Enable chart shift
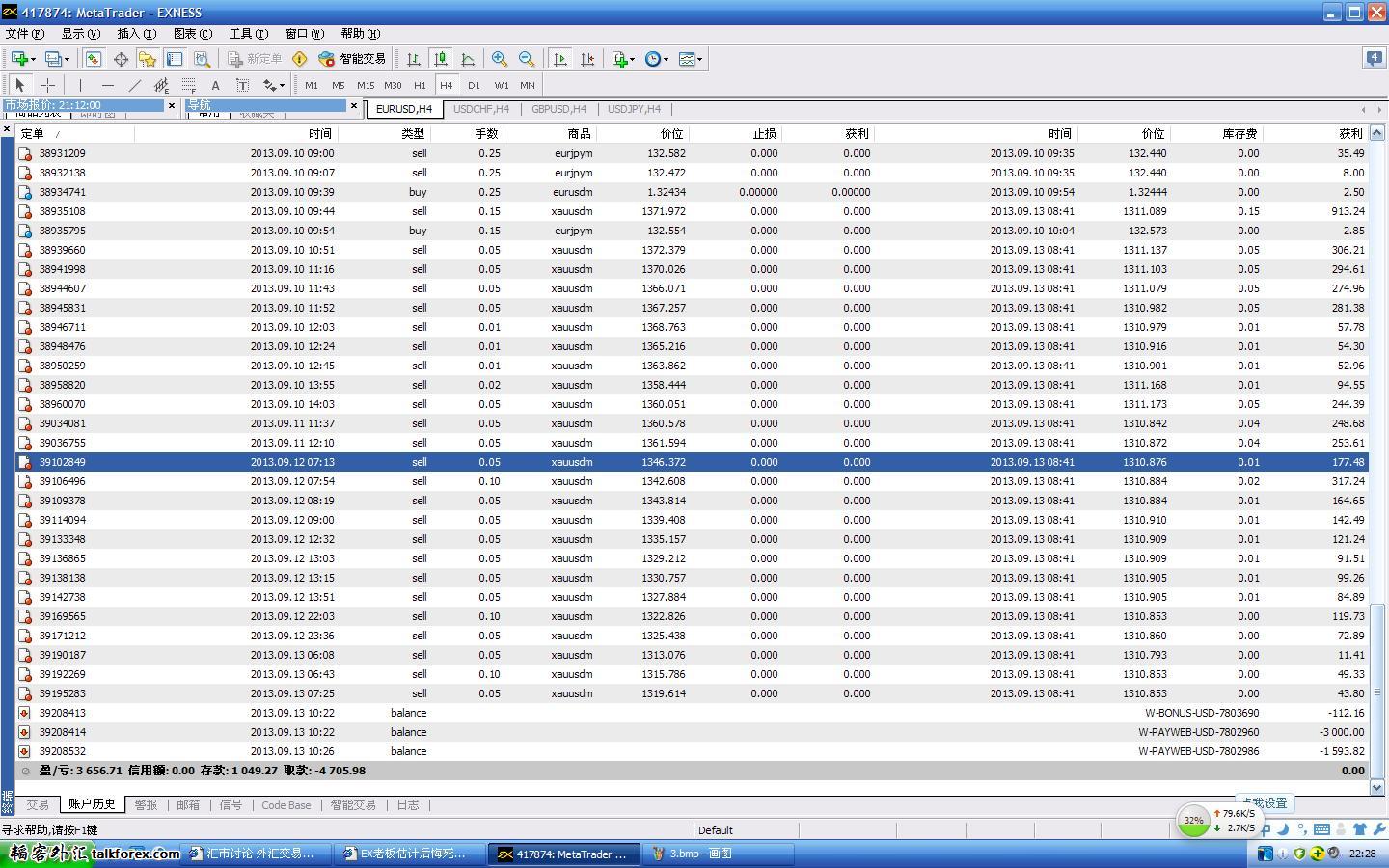Screen dimensions: 1389x868 click(x=587, y=59)
